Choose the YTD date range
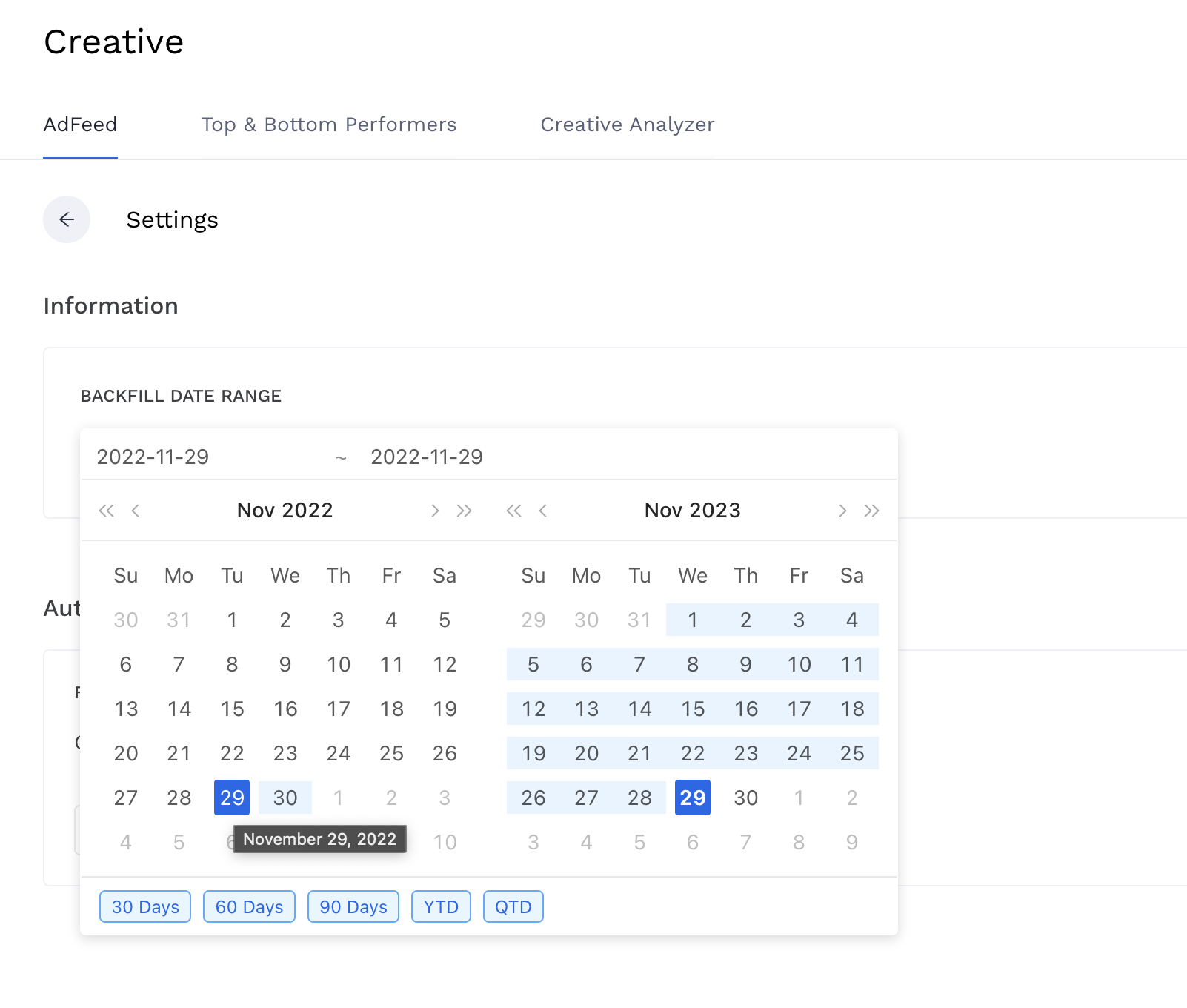 coord(441,906)
